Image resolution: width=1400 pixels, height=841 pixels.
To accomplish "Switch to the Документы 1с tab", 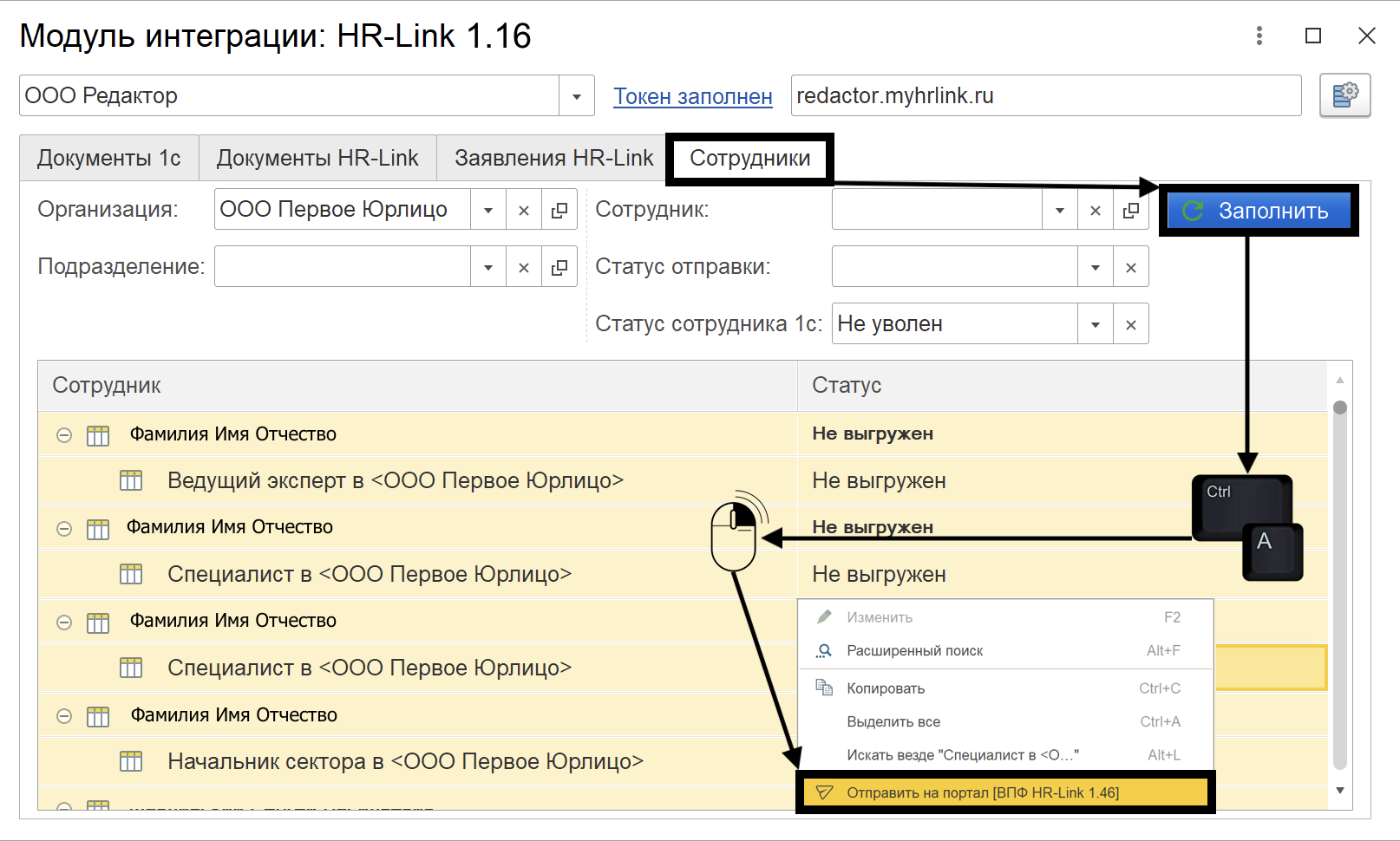I will tap(109, 158).
